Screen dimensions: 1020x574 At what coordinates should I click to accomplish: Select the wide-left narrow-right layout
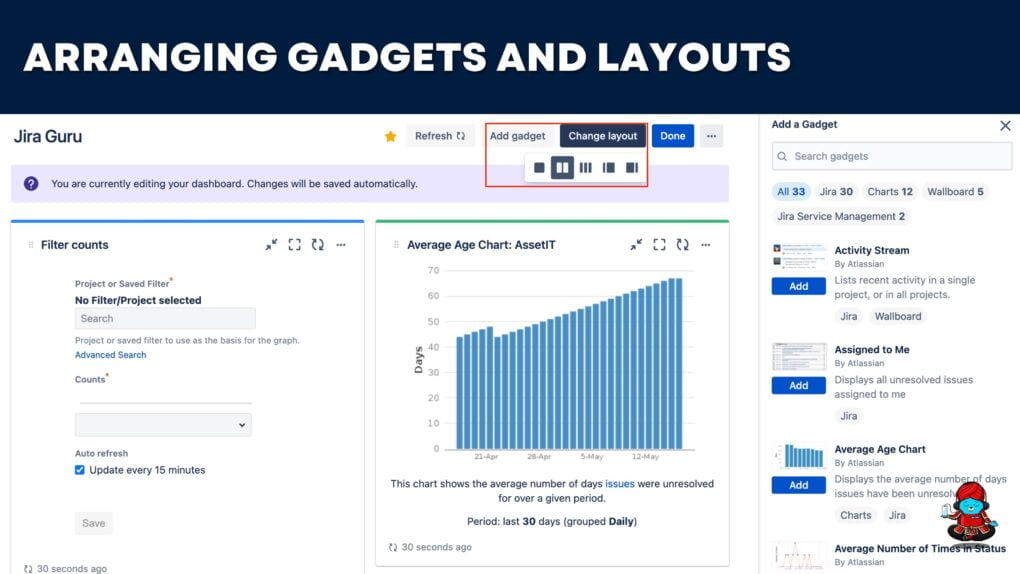pos(632,168)
